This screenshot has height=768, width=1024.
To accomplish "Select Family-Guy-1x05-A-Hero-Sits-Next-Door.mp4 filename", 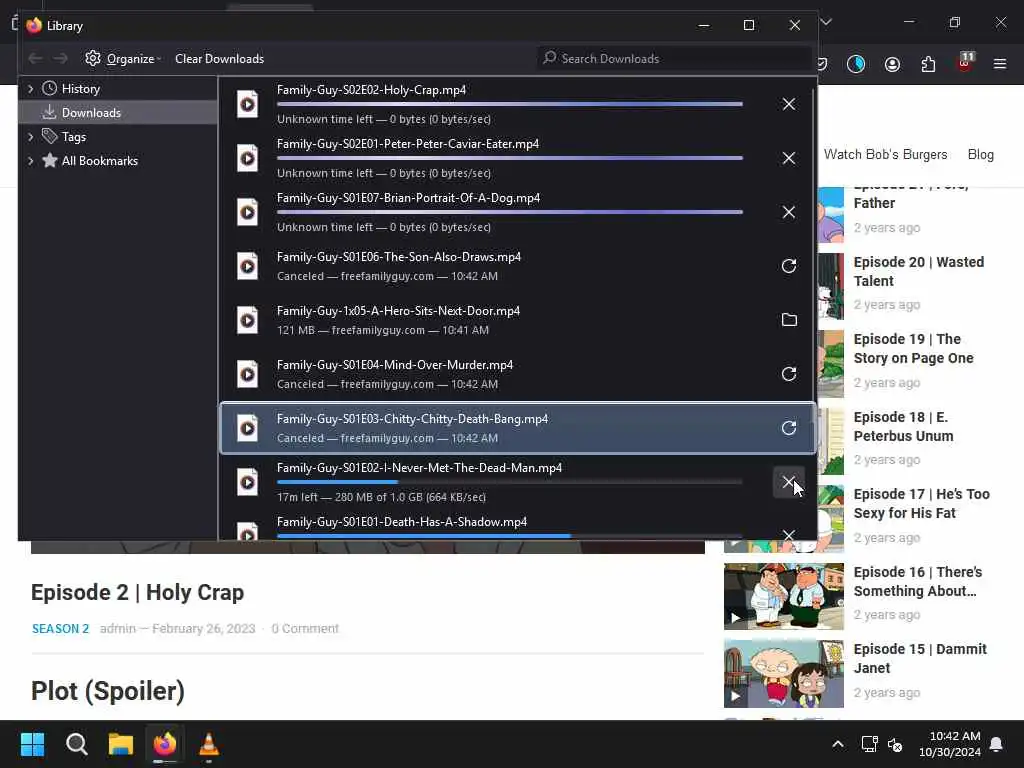I will [398, 311].
